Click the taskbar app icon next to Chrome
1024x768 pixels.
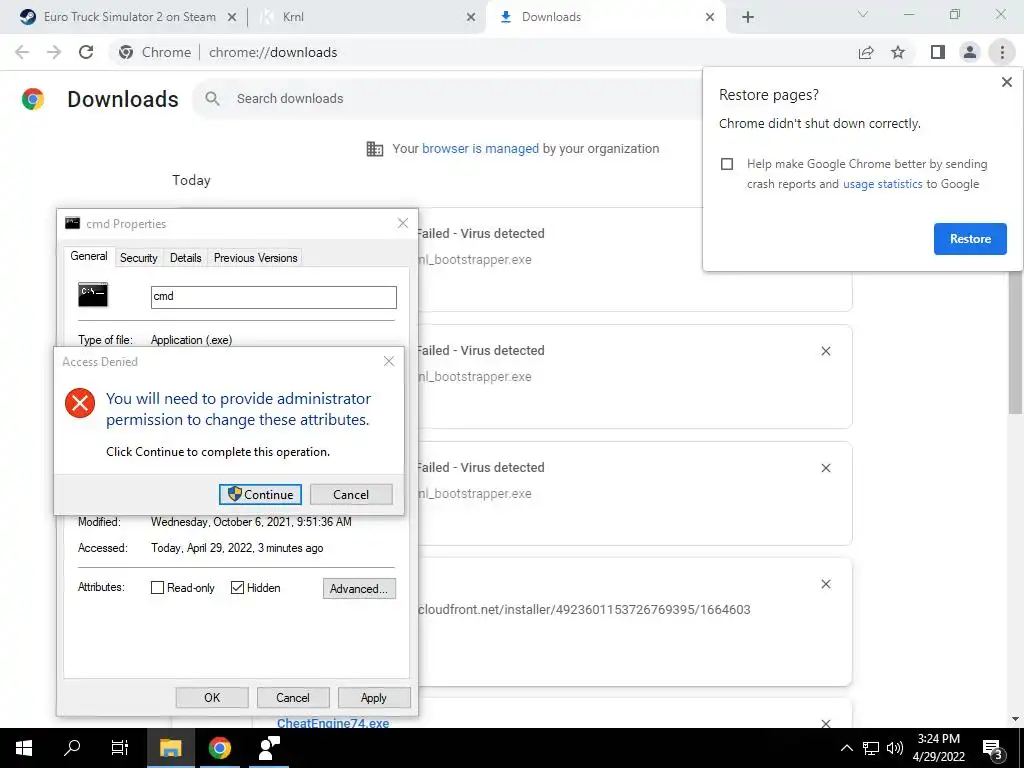(x=269, y=748)
